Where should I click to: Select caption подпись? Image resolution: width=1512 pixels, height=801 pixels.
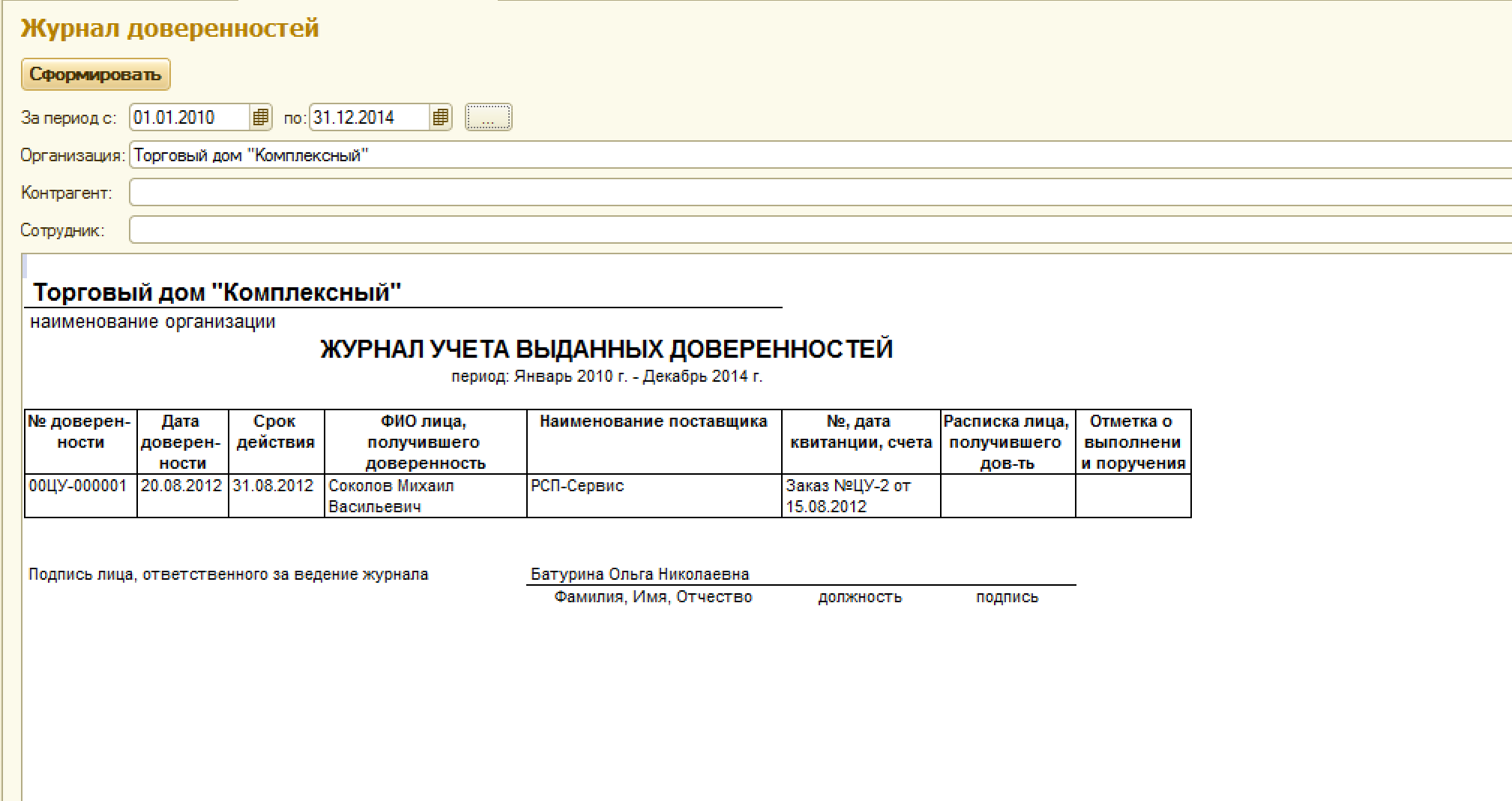1007,597
